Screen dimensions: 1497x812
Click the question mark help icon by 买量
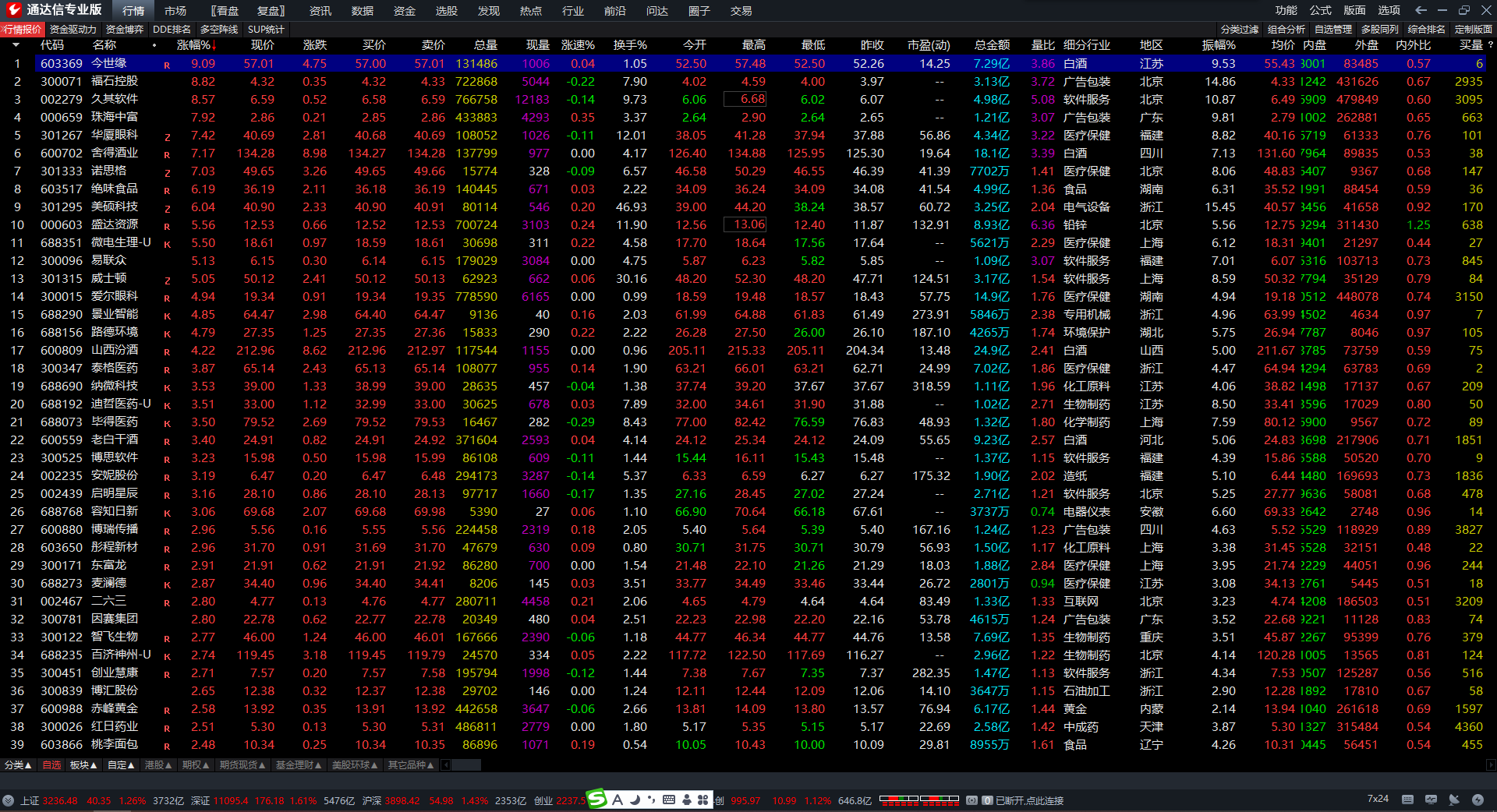click(x=1490, y=45)
